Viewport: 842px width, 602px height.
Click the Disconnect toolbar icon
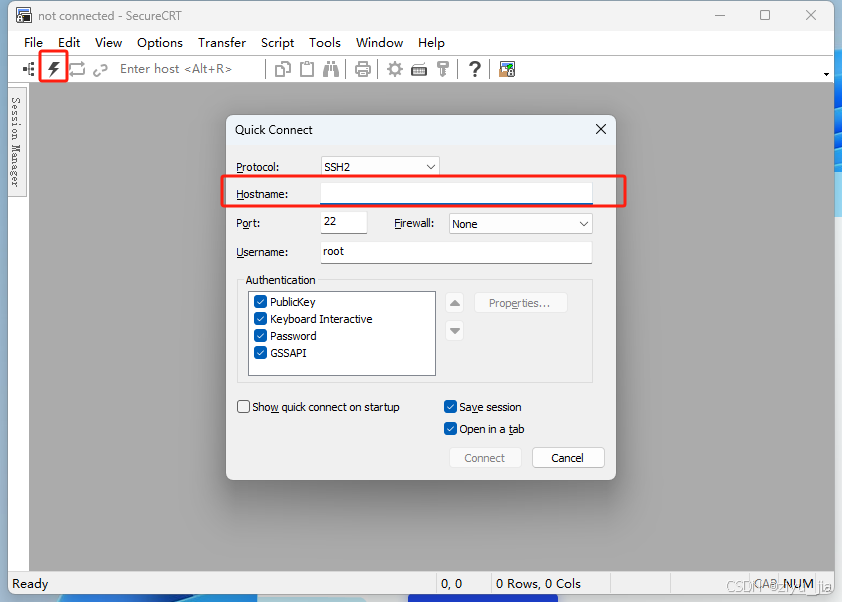[x=100, y=69]
